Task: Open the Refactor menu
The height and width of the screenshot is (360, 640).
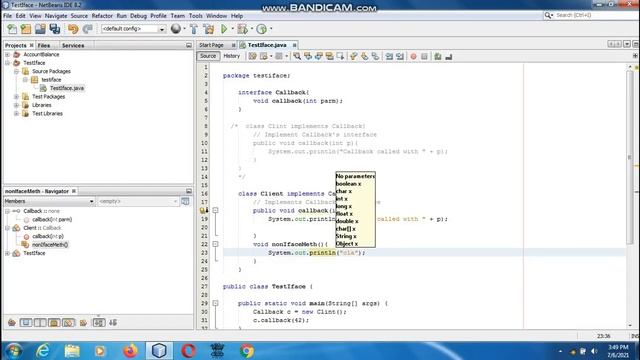Action: pos(102,16)
